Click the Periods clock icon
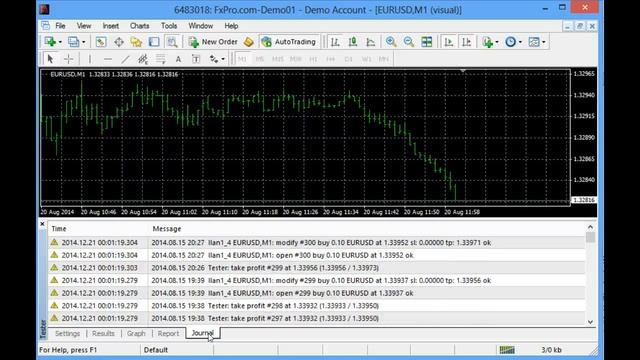 pyautogui.click(x=510, y=42)
